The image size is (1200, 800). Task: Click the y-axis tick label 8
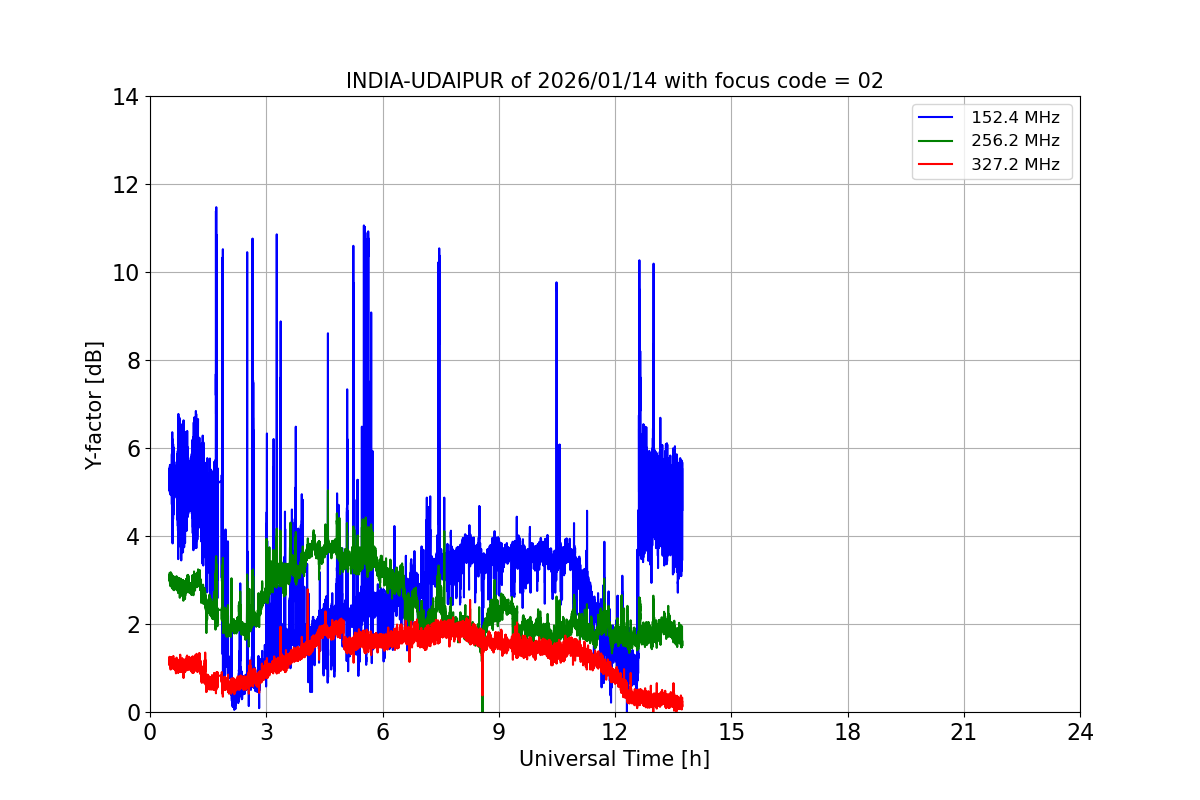(131, 361)
